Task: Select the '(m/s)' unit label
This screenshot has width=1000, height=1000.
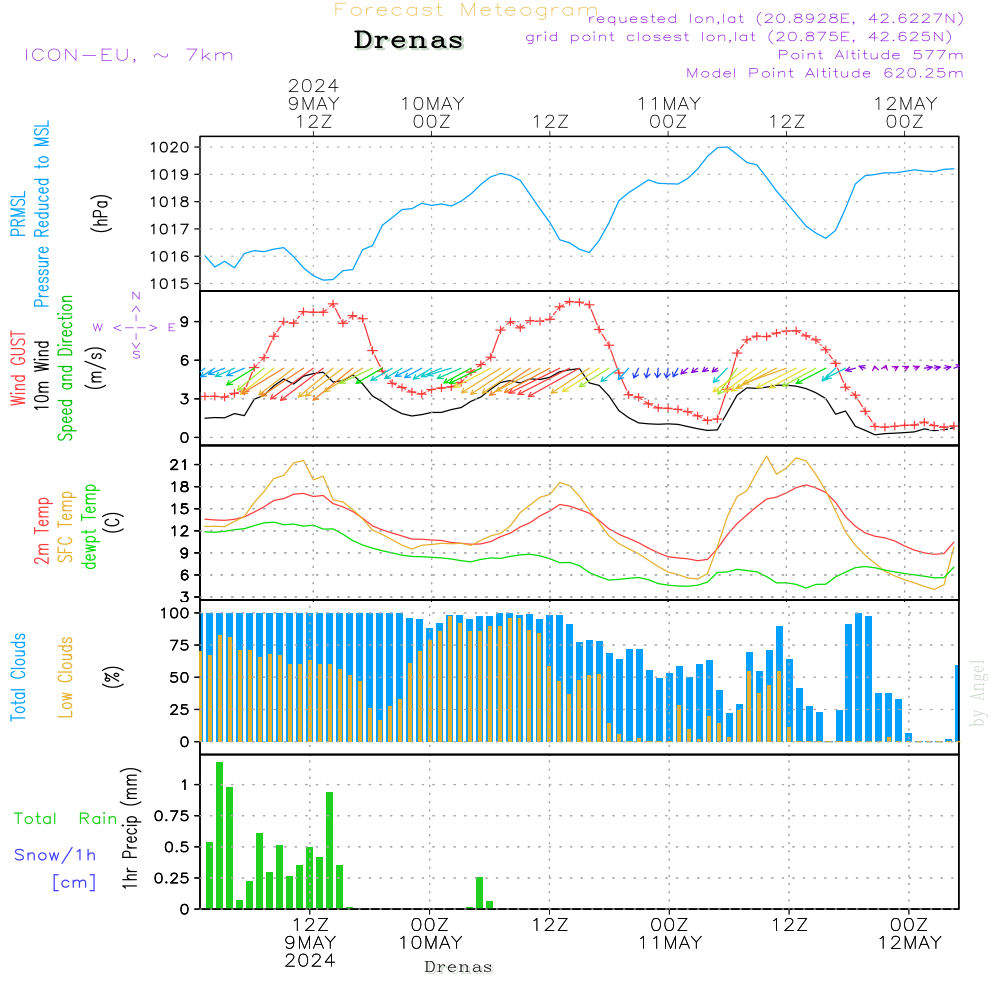Action: tap(96, 368)
